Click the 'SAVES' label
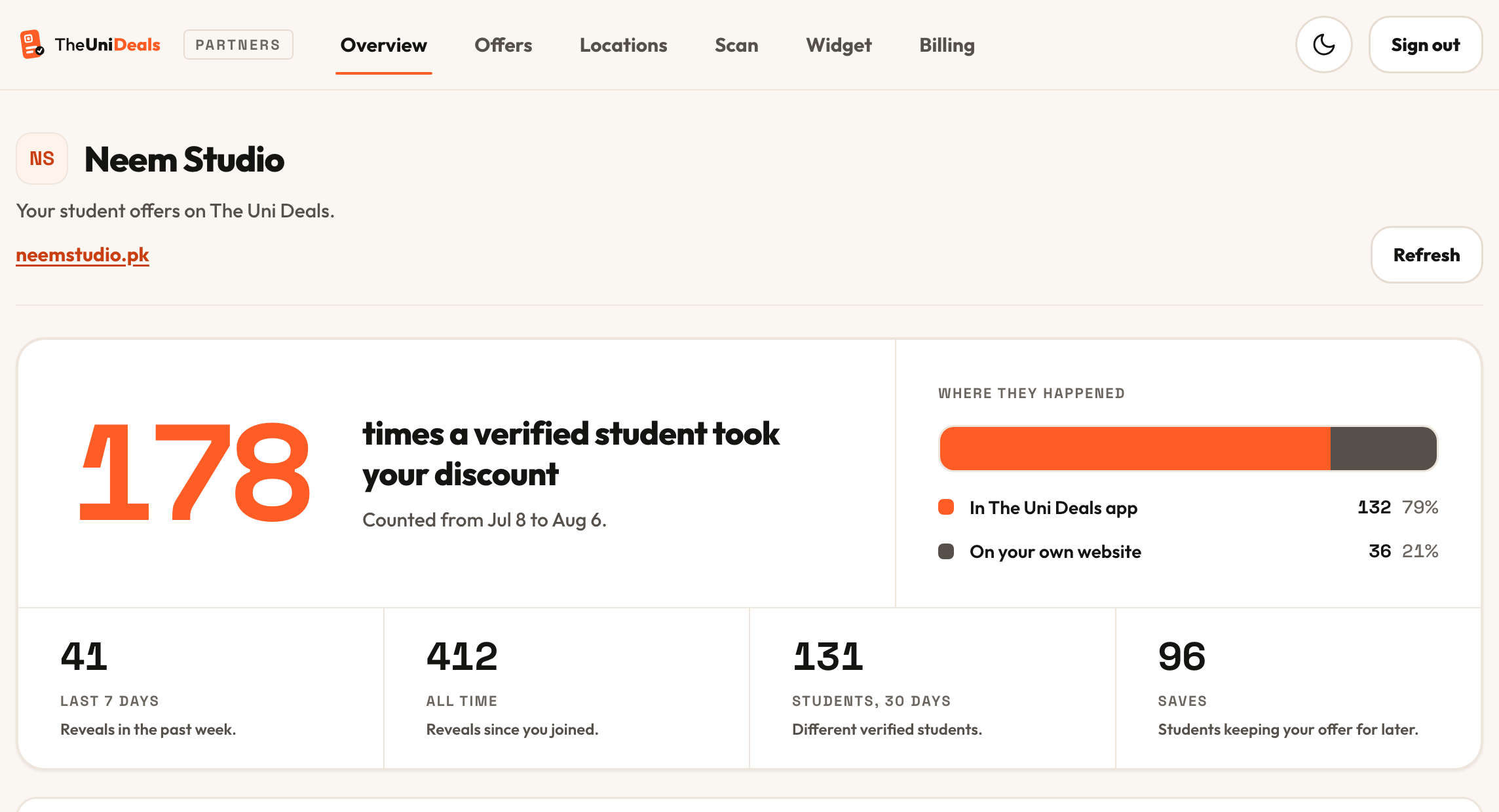 click(1183, 701)
